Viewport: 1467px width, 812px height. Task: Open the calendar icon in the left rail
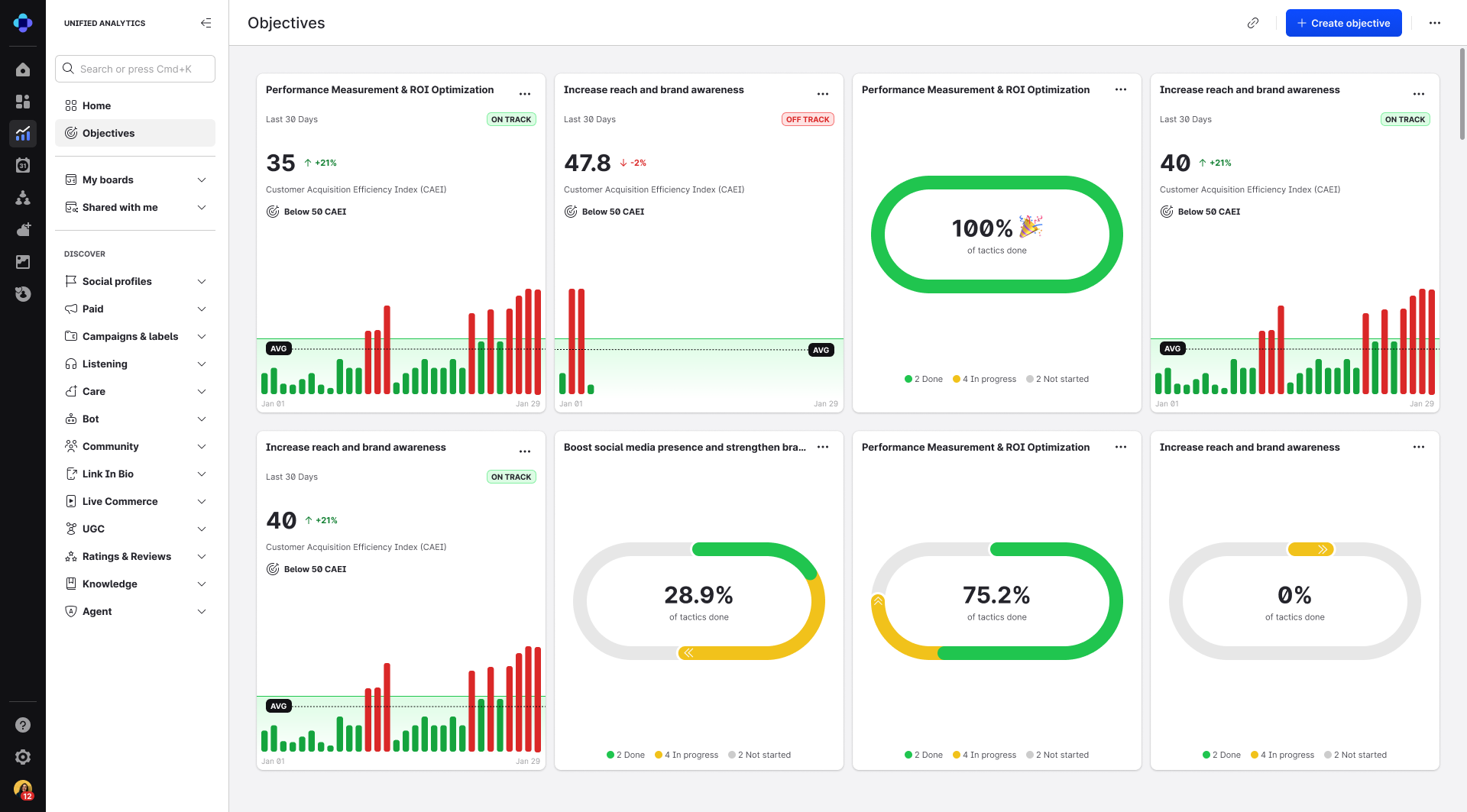(x=23, y=165)
